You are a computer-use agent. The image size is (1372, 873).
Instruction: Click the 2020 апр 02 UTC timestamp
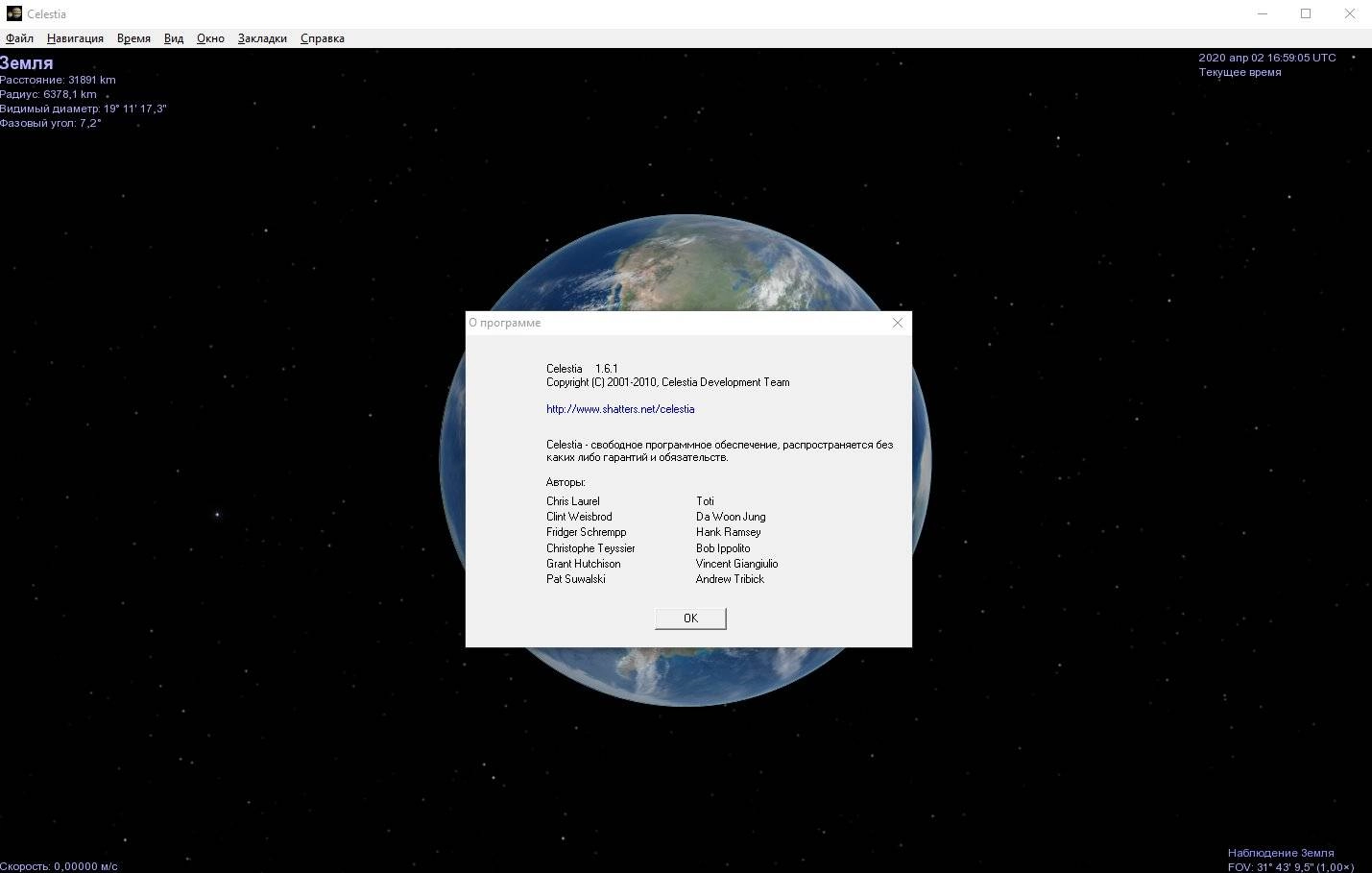(x=1267, y=58)
